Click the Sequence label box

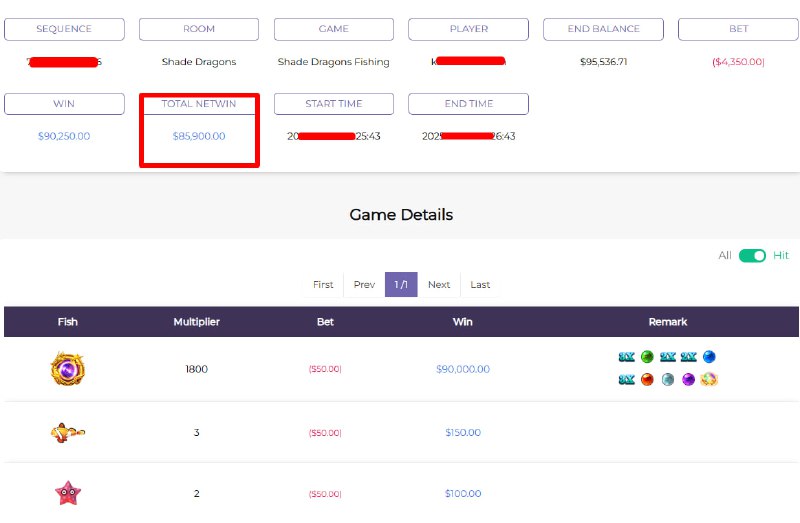tap(64, 29)
